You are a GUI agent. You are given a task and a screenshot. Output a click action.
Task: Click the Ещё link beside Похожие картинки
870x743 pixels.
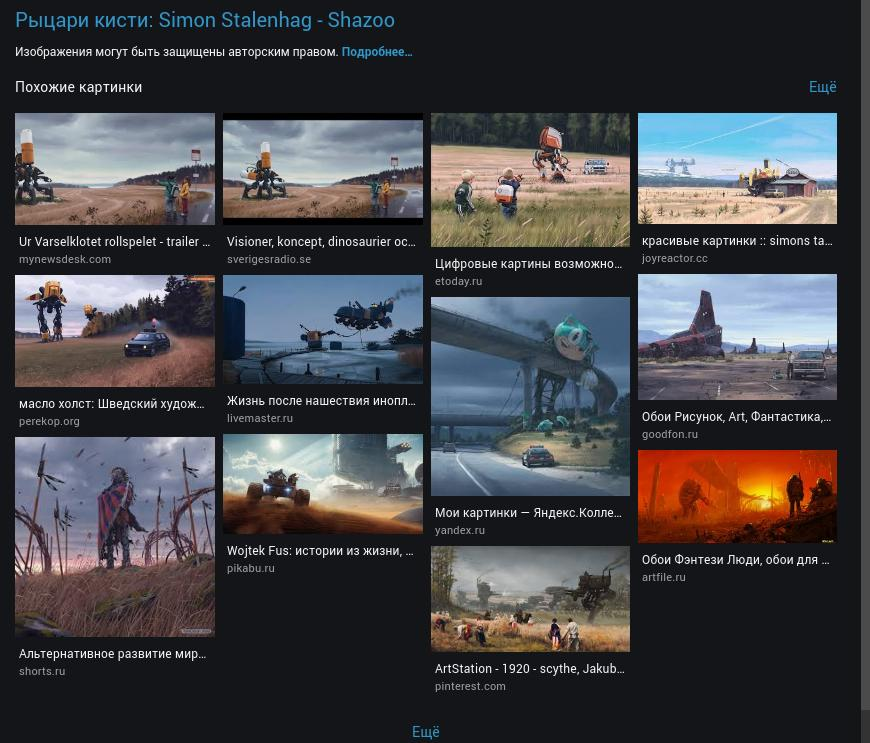click(822, 87)
